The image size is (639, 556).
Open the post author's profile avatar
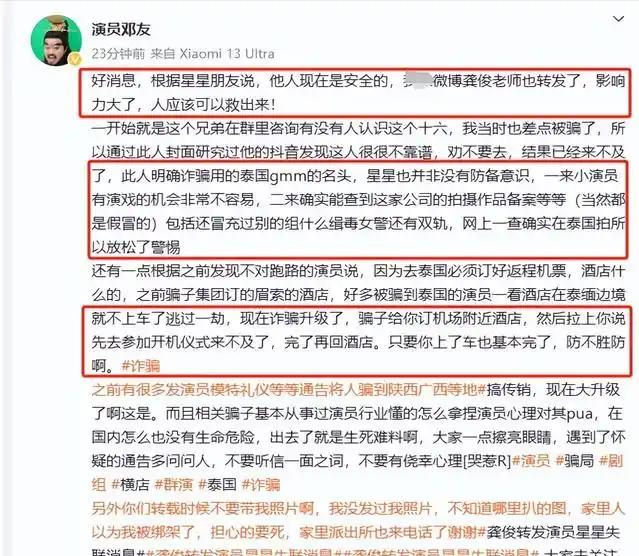[x=56, y=40]
